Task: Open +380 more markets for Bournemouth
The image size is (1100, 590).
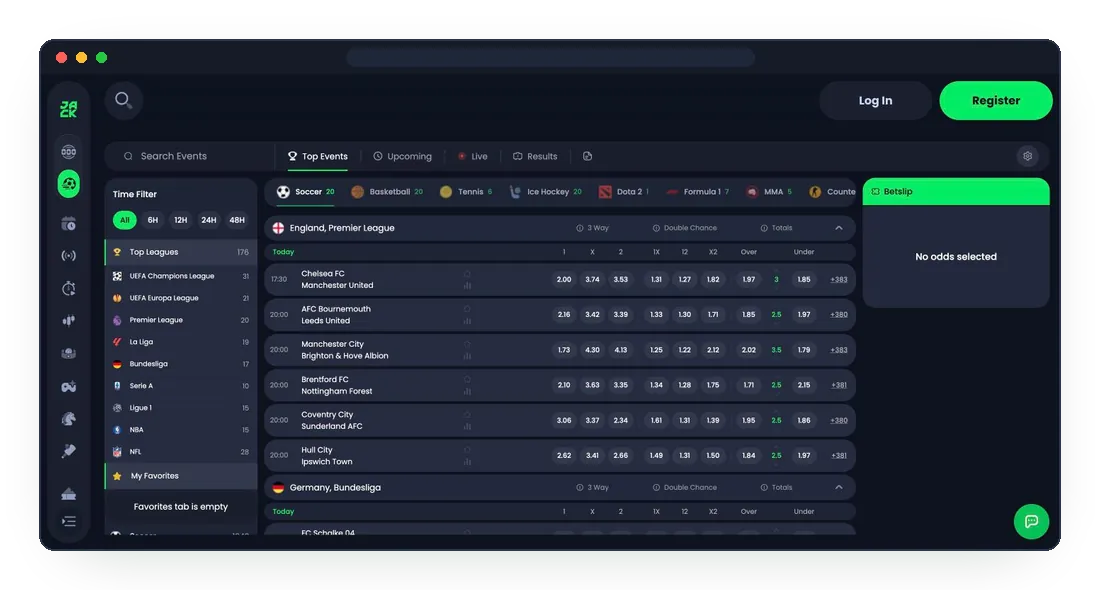Action: (838, 314)
